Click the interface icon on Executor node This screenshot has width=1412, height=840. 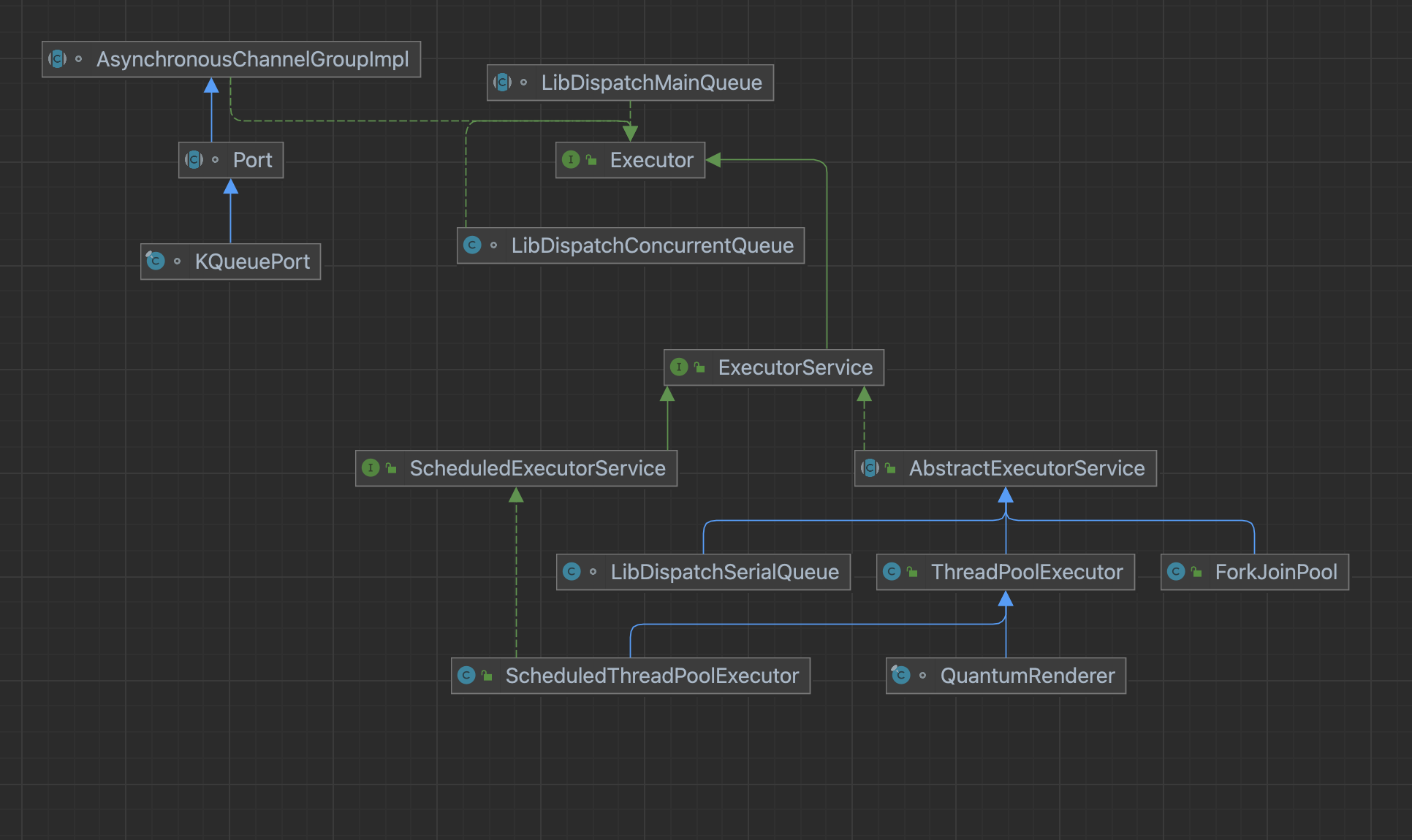pyautogui.click(x=571, y=159)
